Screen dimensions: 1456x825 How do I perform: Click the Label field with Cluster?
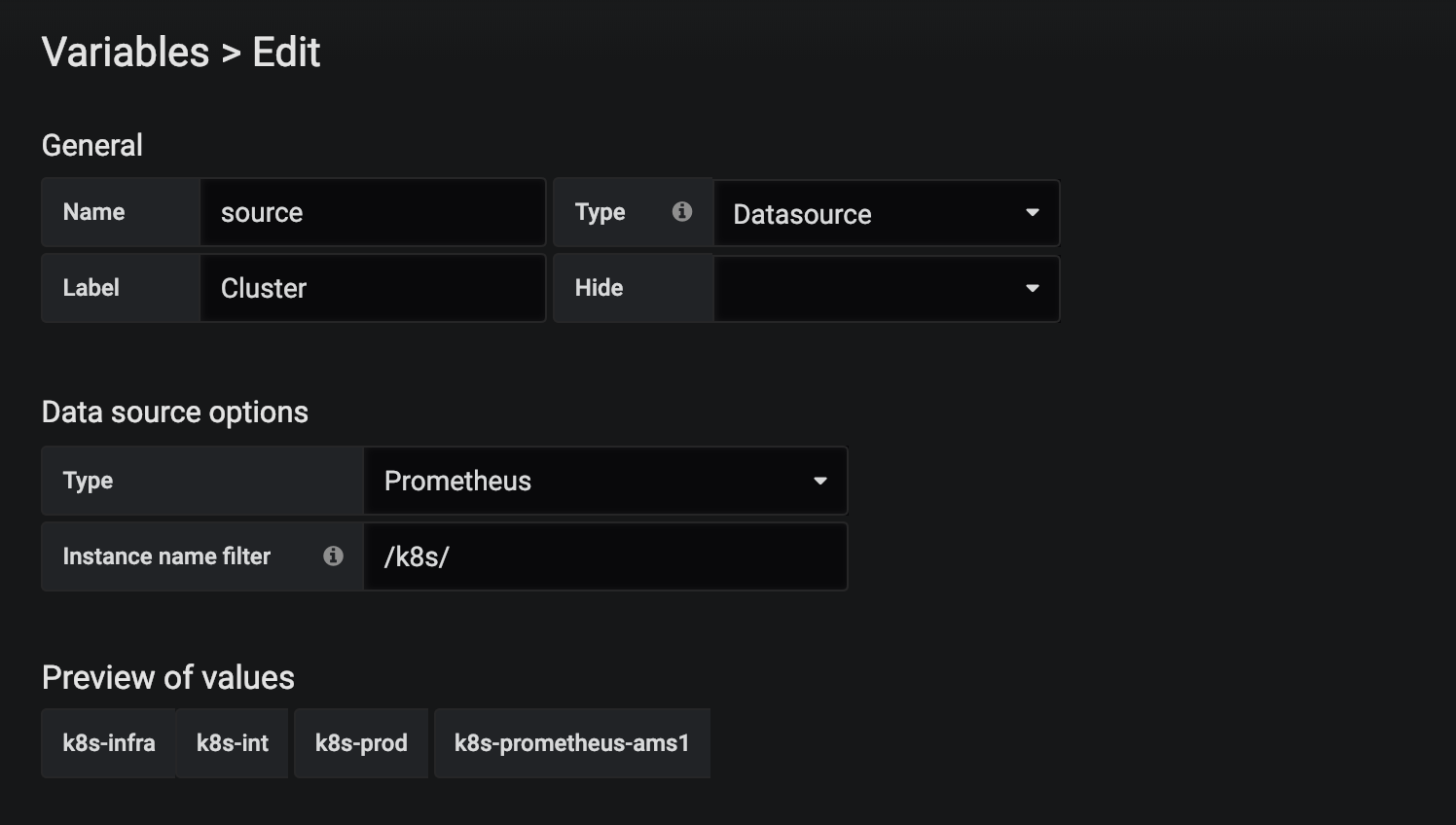tap(372, 288)
